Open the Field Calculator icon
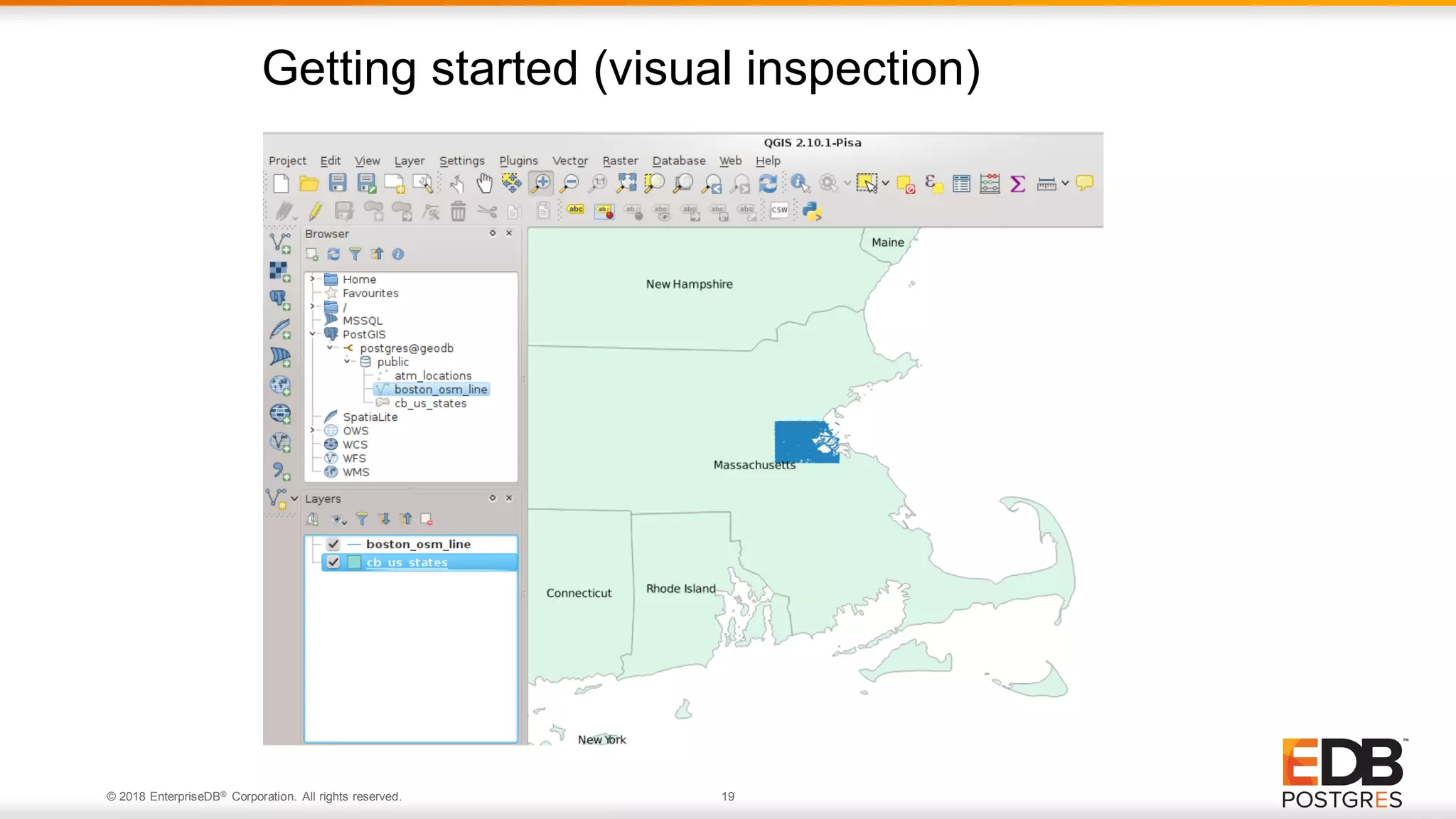This screenshot has width=1456, height=819. [990, 183]
